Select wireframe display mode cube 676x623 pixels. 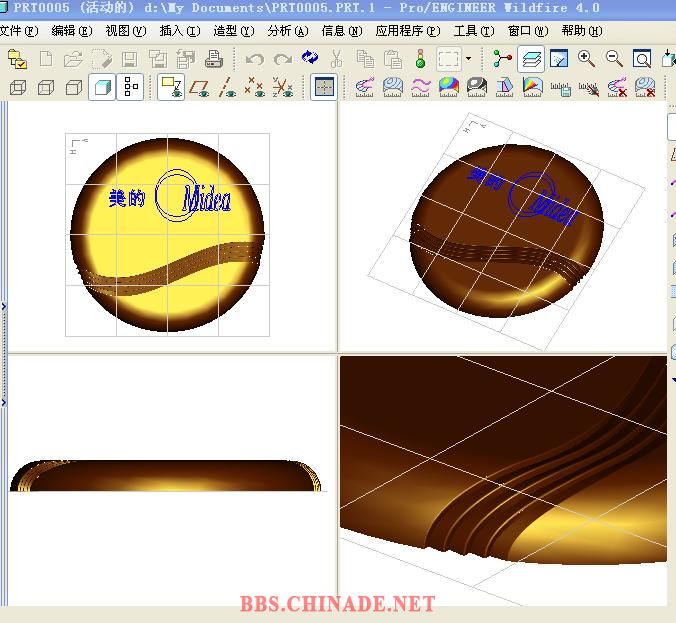[18, 88]
